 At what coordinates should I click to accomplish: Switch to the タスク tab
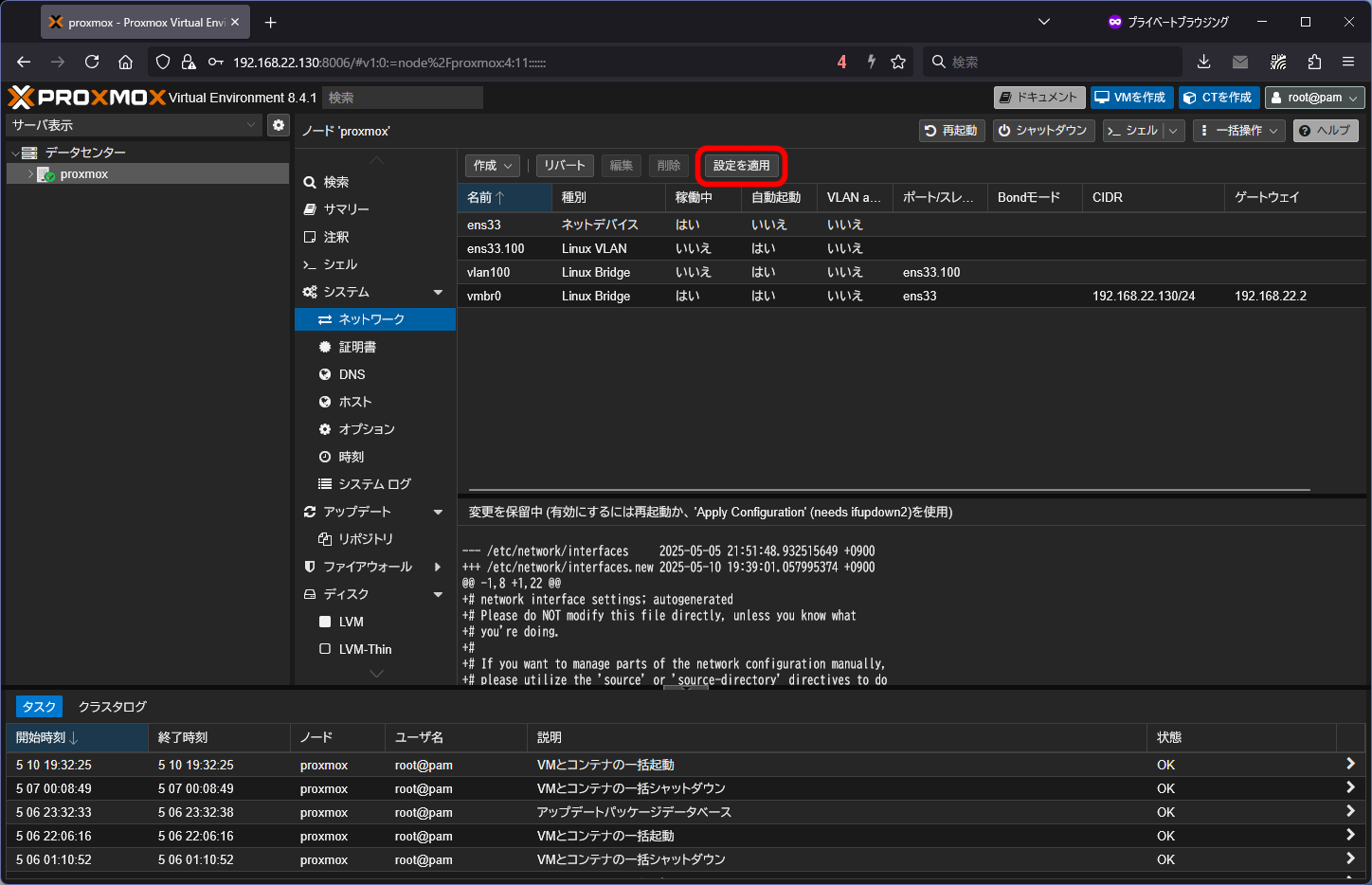click(x=39, y=707)
